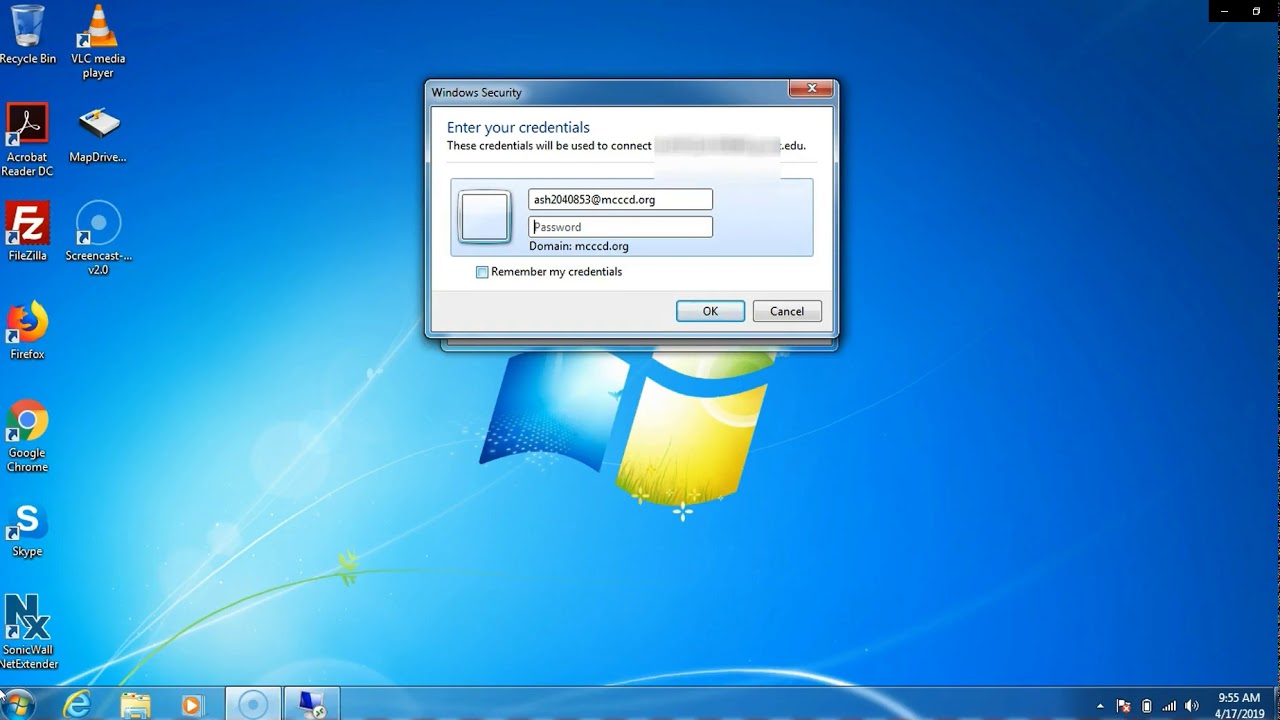Open Windows Explorer from the taskbar

135,704
